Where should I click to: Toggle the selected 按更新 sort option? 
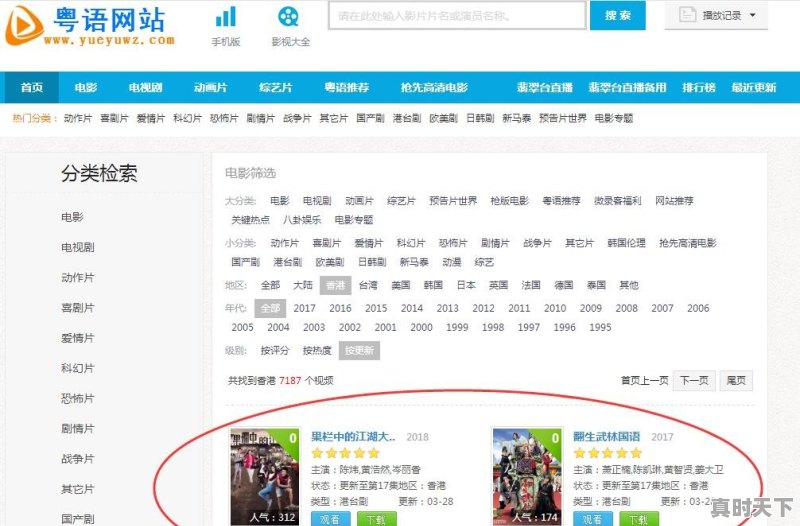(359, 350)
